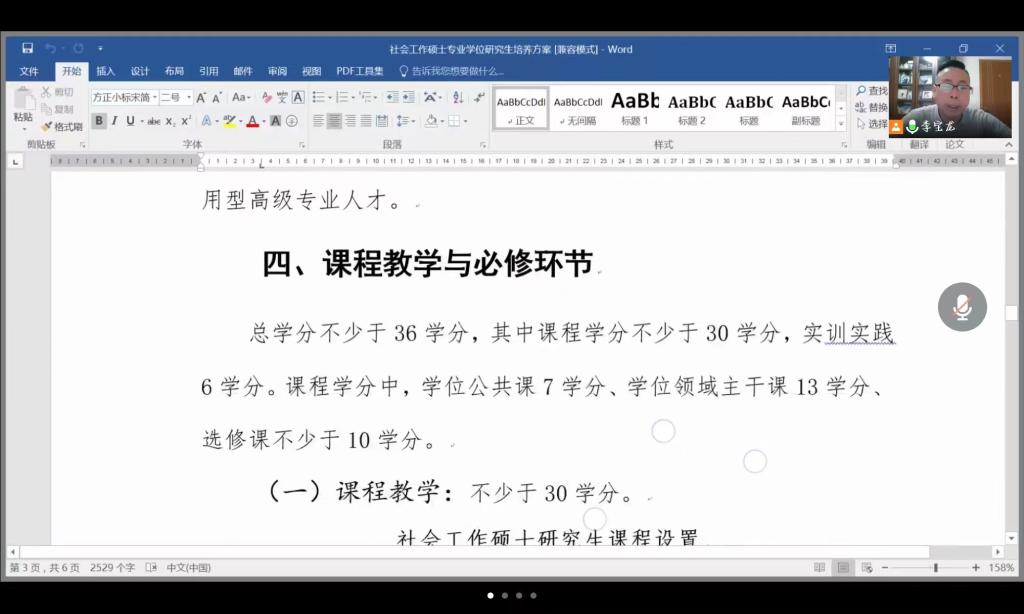
Task: Apply italic formatting to text
Action: coord(115,121)
